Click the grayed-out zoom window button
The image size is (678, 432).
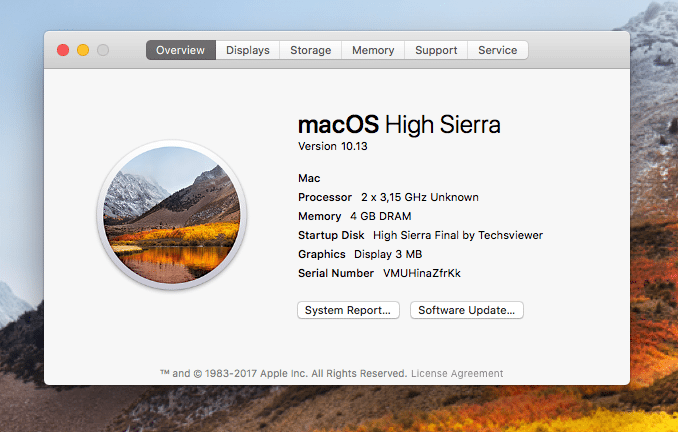click(103, 50)
